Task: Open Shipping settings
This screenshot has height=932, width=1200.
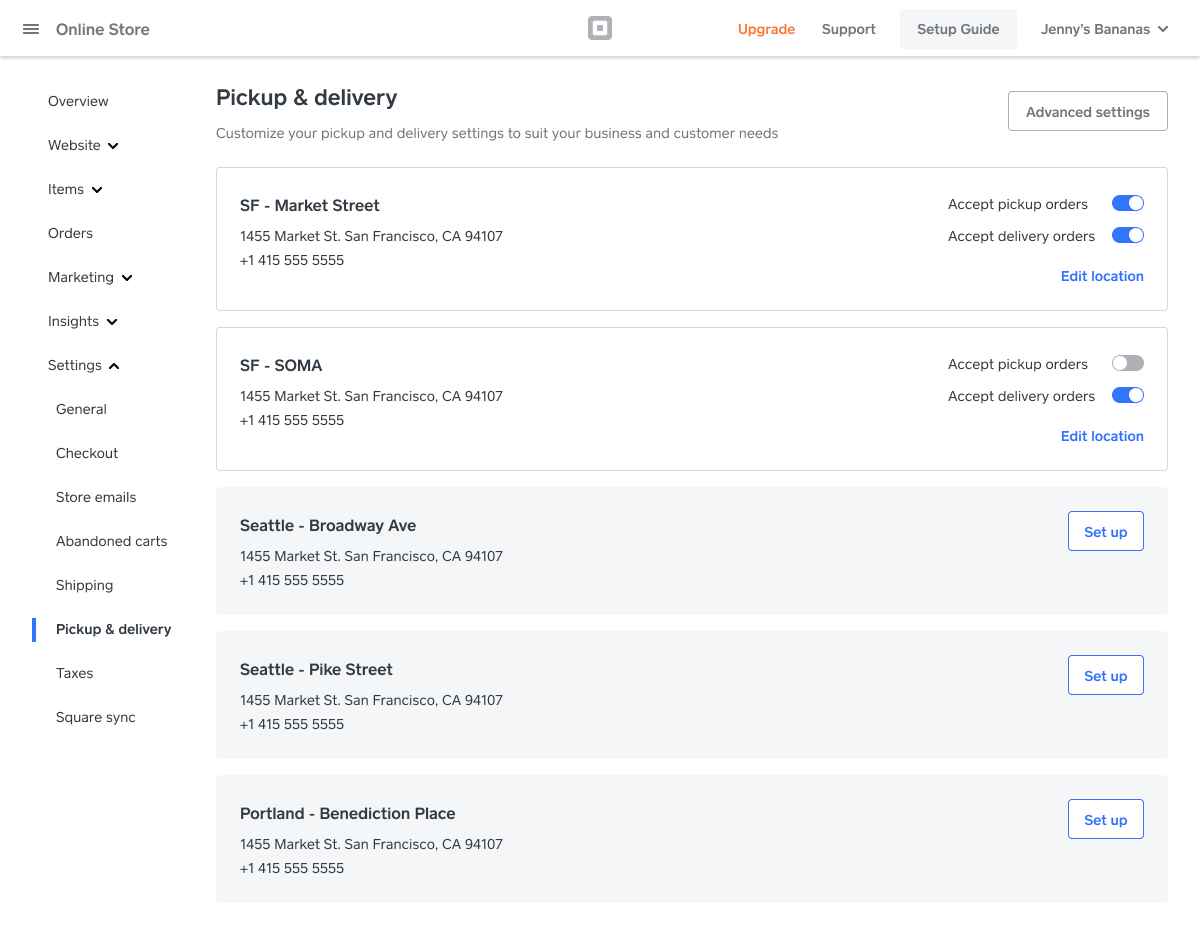Action: tap(84, 585)
